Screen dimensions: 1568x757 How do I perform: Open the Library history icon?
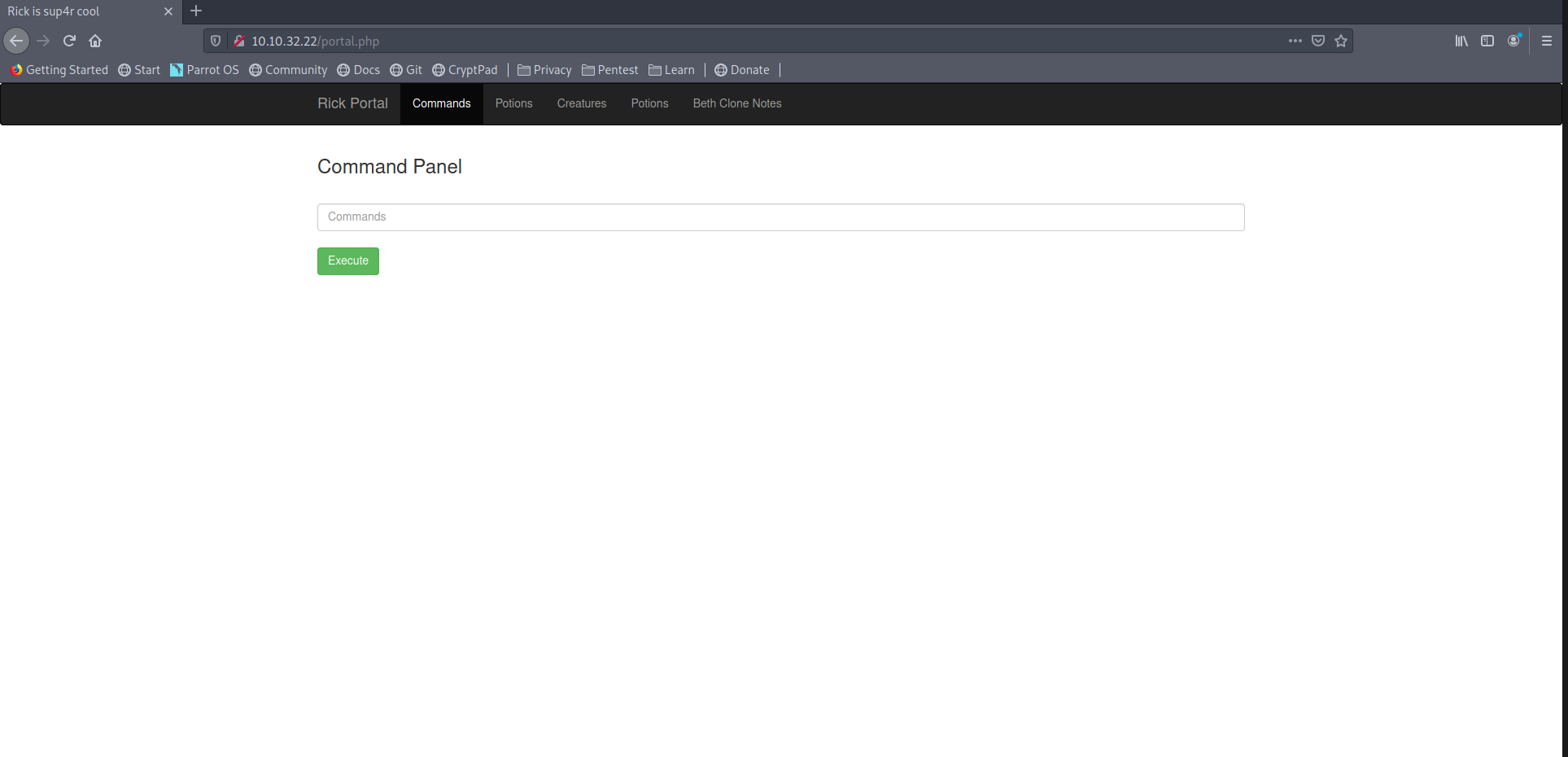click(x=1461, y=41)
